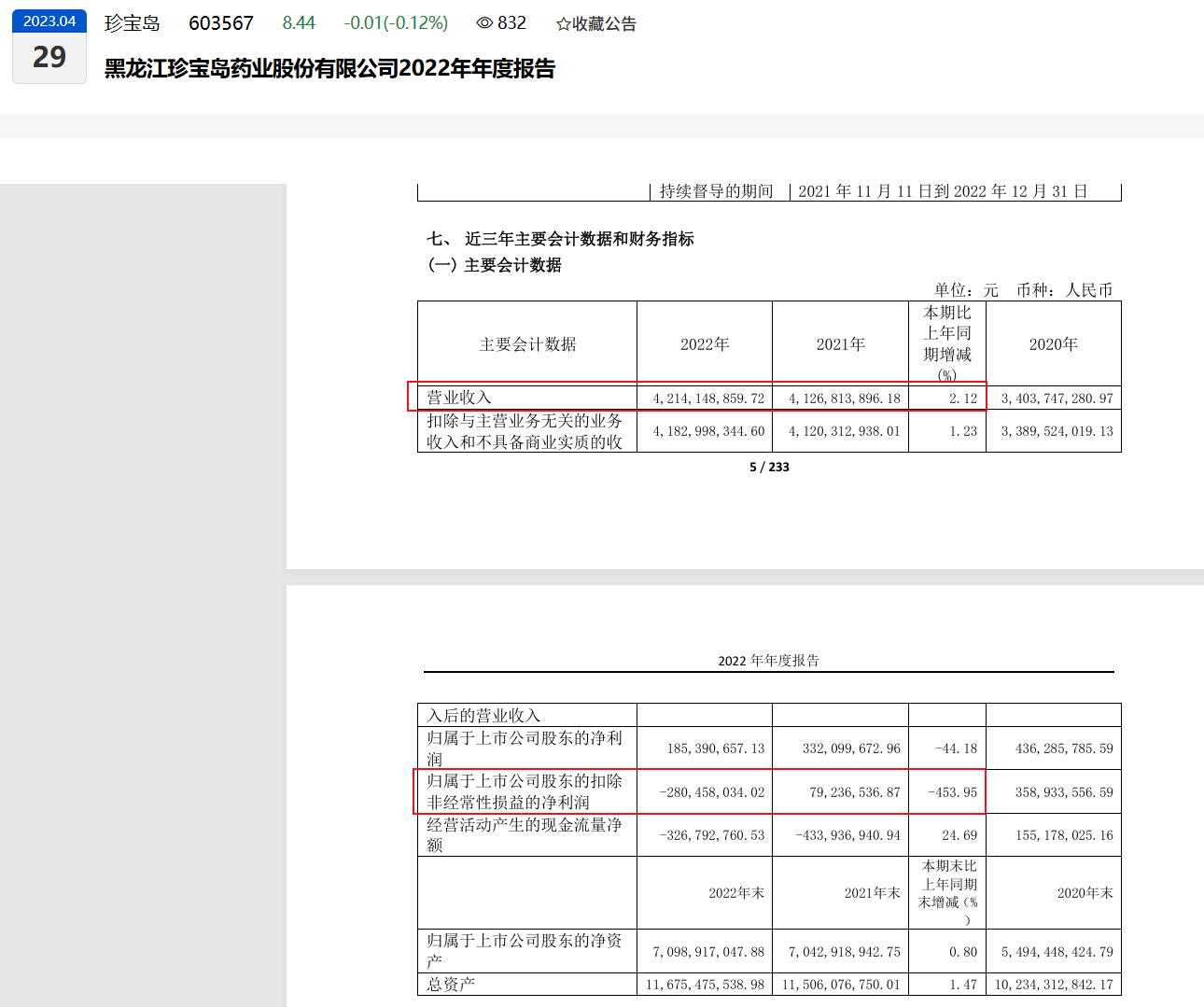This screenshot has height=1007, width=1204.
Task: Click the stock price 8.44
Action: tap(299, 23)
